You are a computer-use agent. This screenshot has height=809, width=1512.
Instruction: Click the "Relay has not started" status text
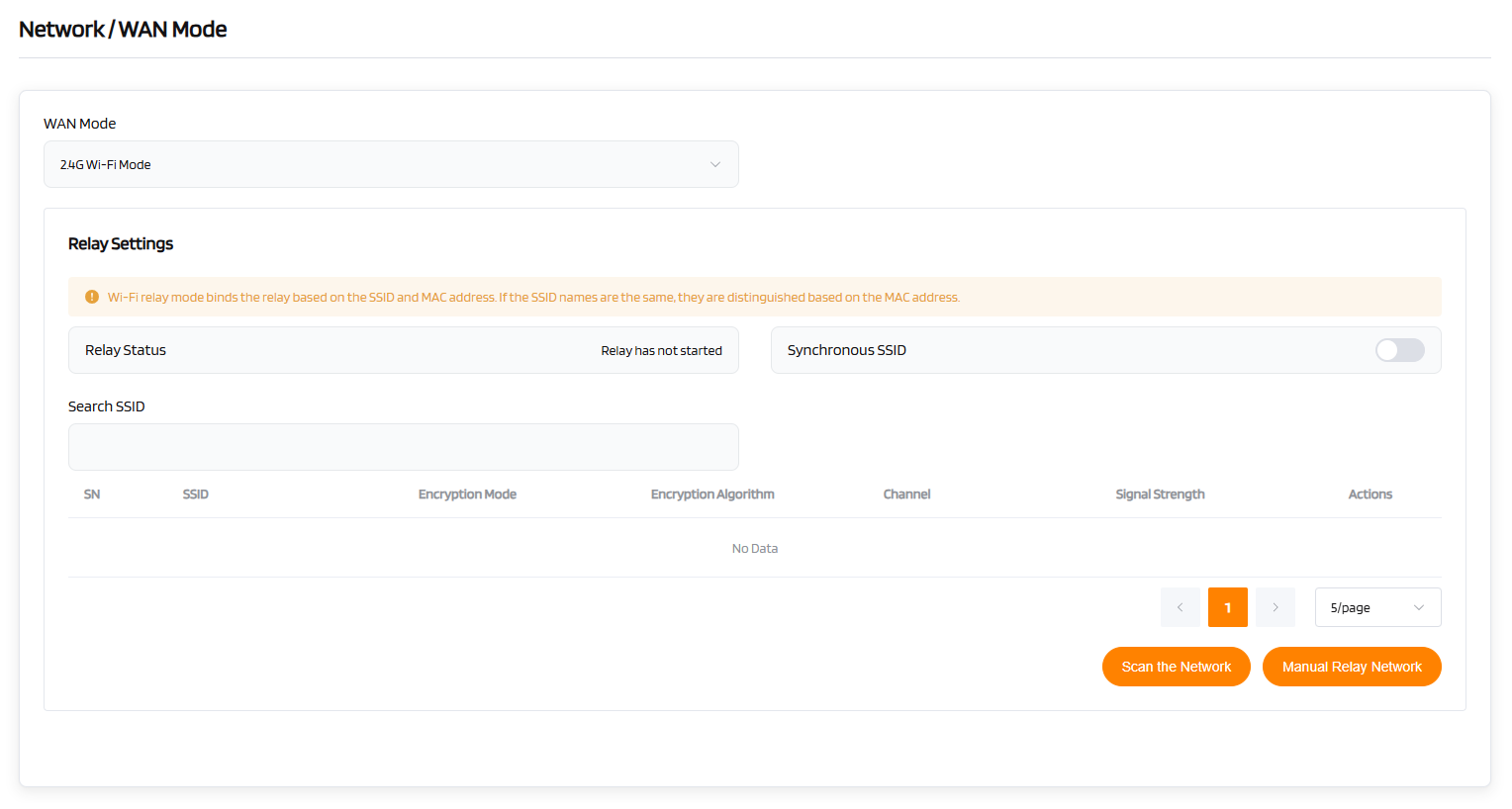tap(661, 351)
